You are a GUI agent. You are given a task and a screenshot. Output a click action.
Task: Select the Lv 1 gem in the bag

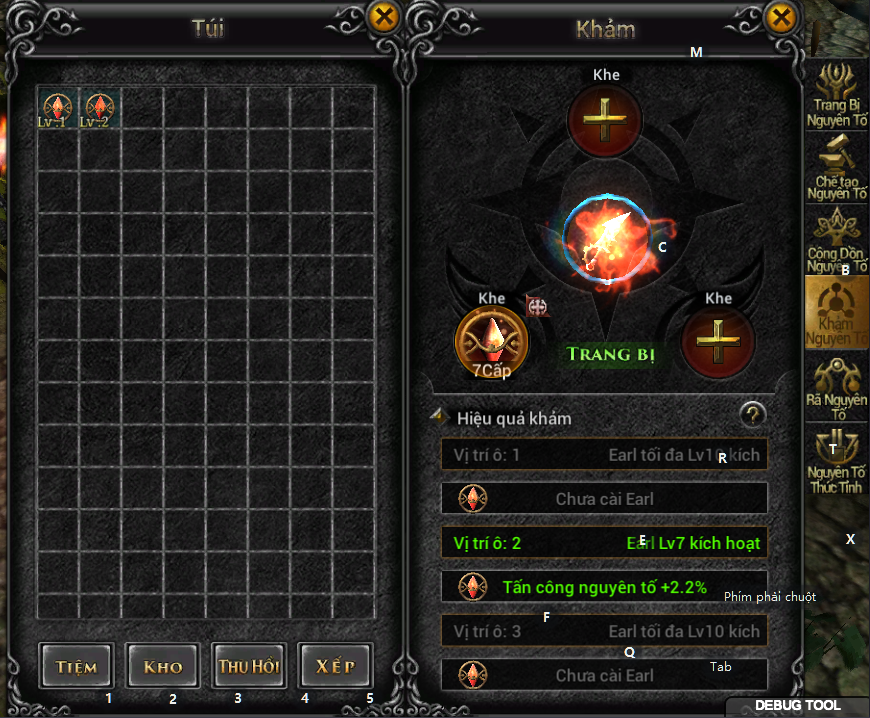[x=58, y=108]
